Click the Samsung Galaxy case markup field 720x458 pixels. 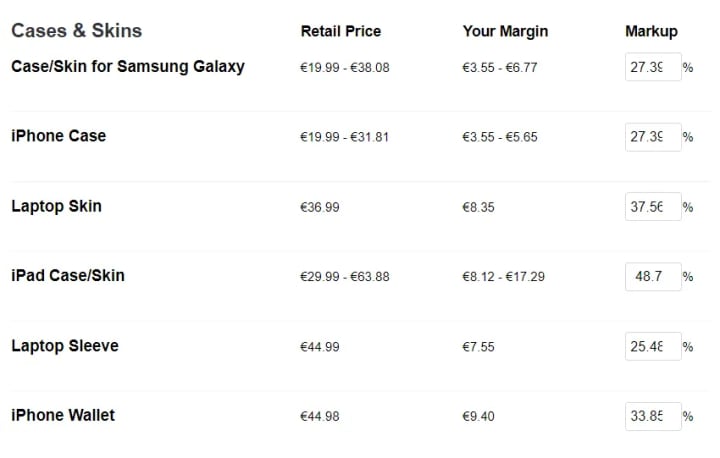[x=653, y=67]
